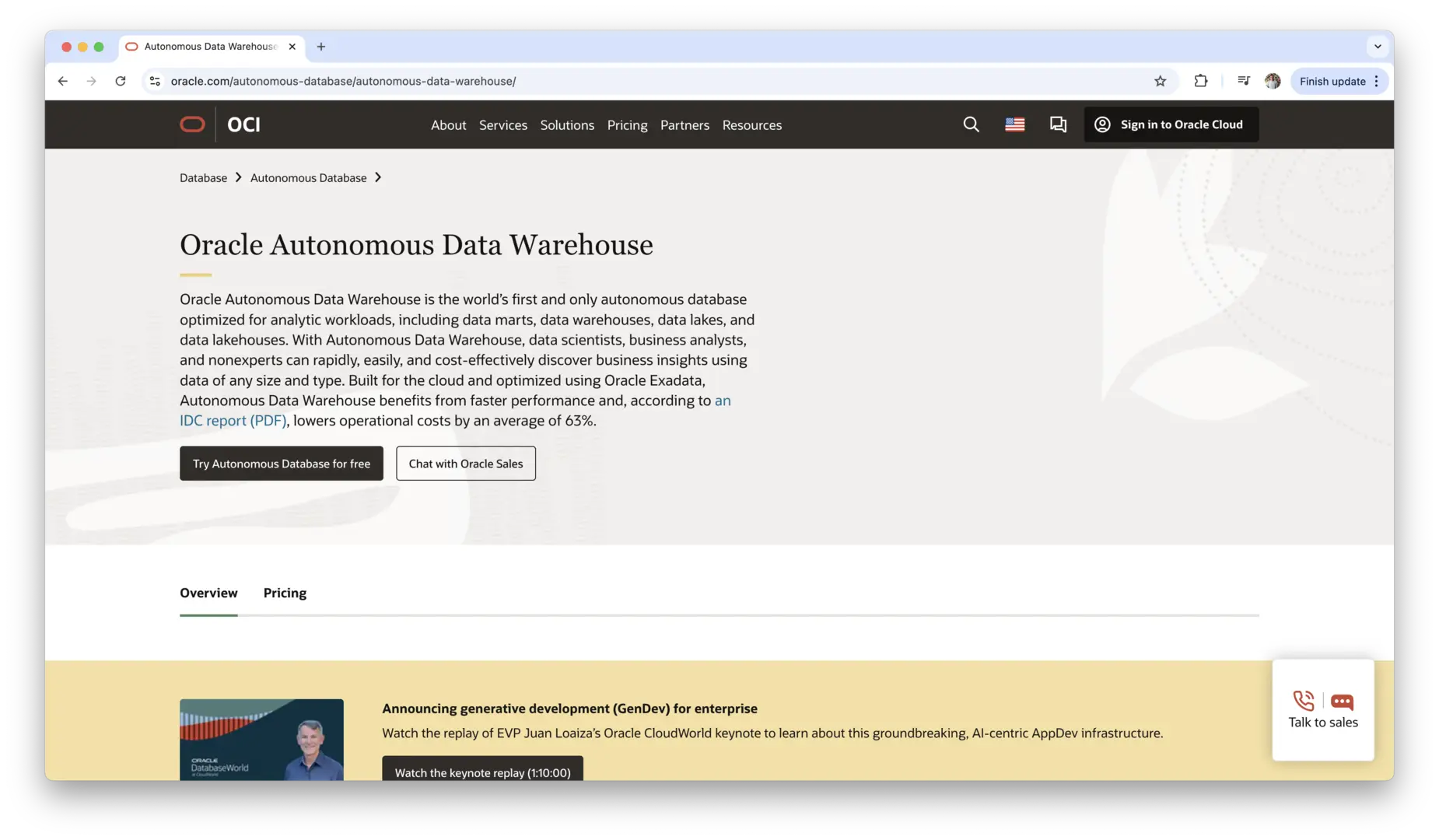
Task: Switch to the Pricing tab below hero
Action: (x=285, y=593)
